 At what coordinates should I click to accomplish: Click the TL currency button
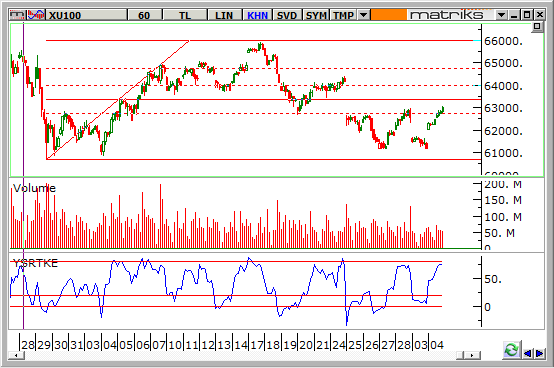pos(185,15)
